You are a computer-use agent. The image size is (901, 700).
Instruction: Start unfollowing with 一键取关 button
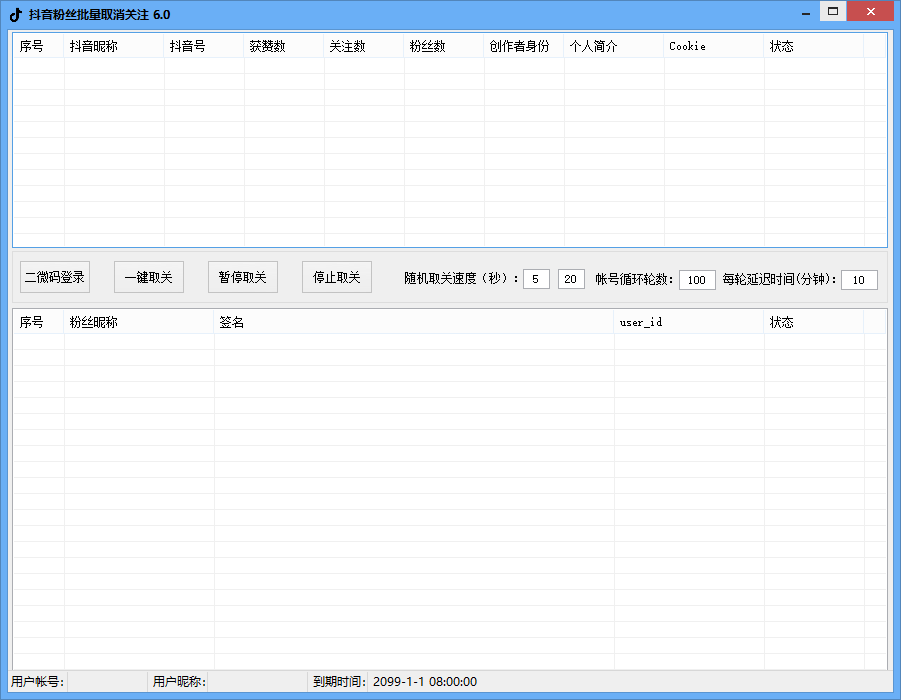tap(149, 277)
